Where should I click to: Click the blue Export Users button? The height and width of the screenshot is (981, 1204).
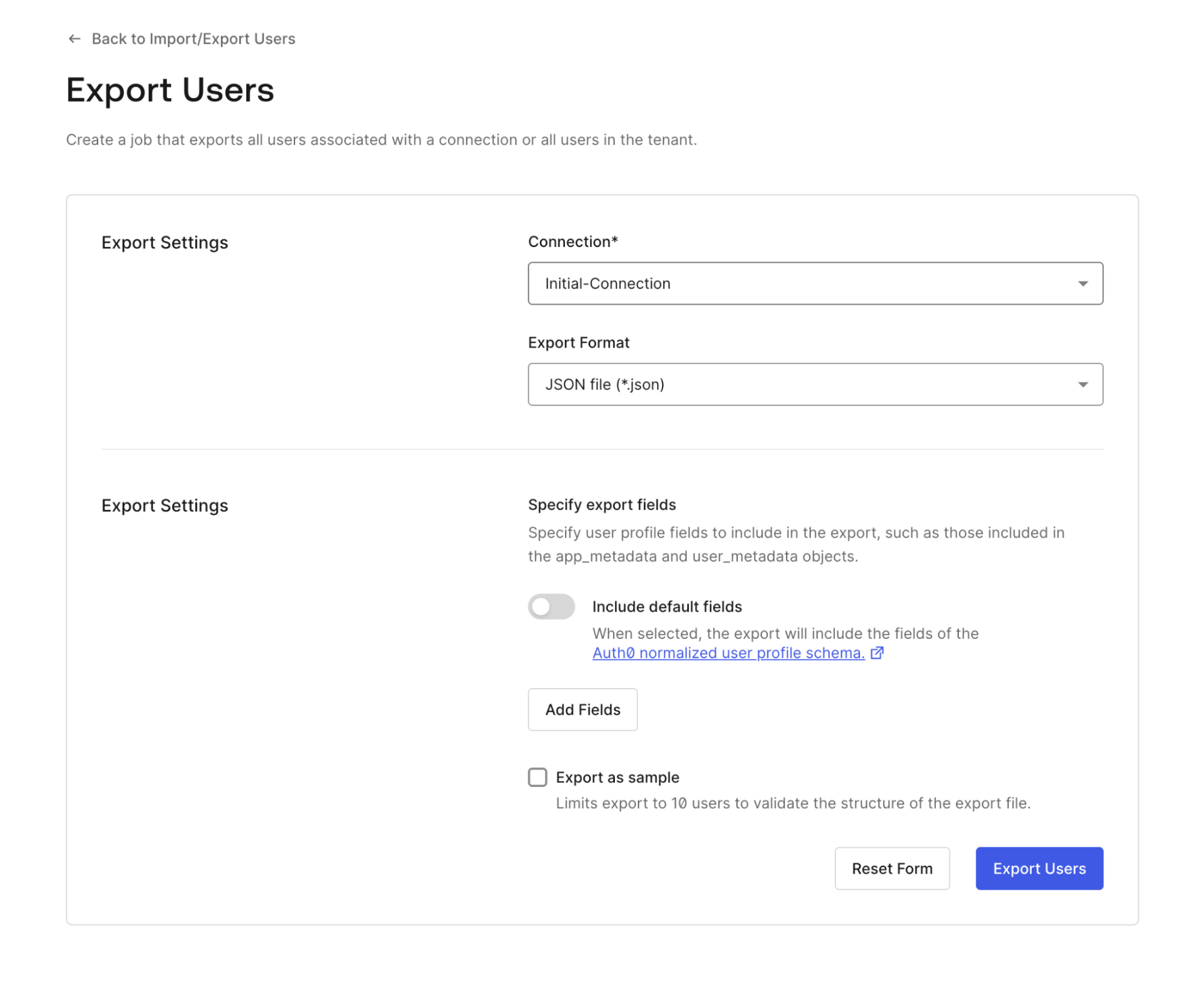click(1039, 868)
